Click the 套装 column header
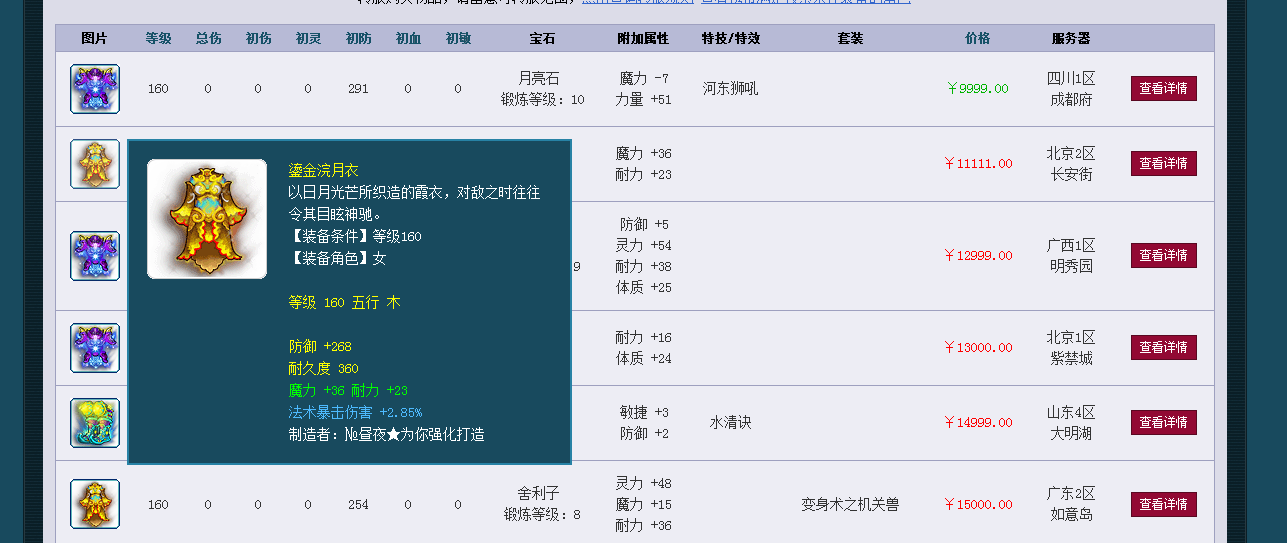Image resolution: width=1287 pixels, height=543 pixels. (x=850, y=38)
